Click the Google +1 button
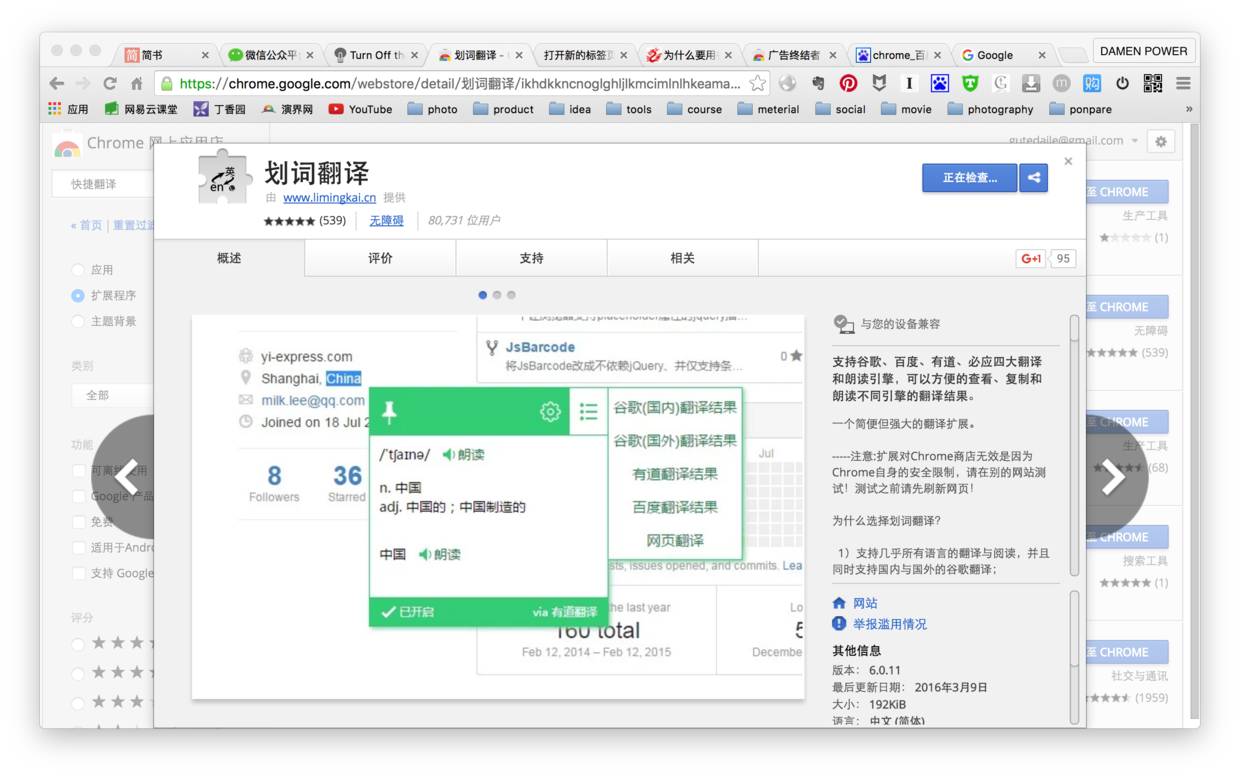 (x=1031, y=258)
